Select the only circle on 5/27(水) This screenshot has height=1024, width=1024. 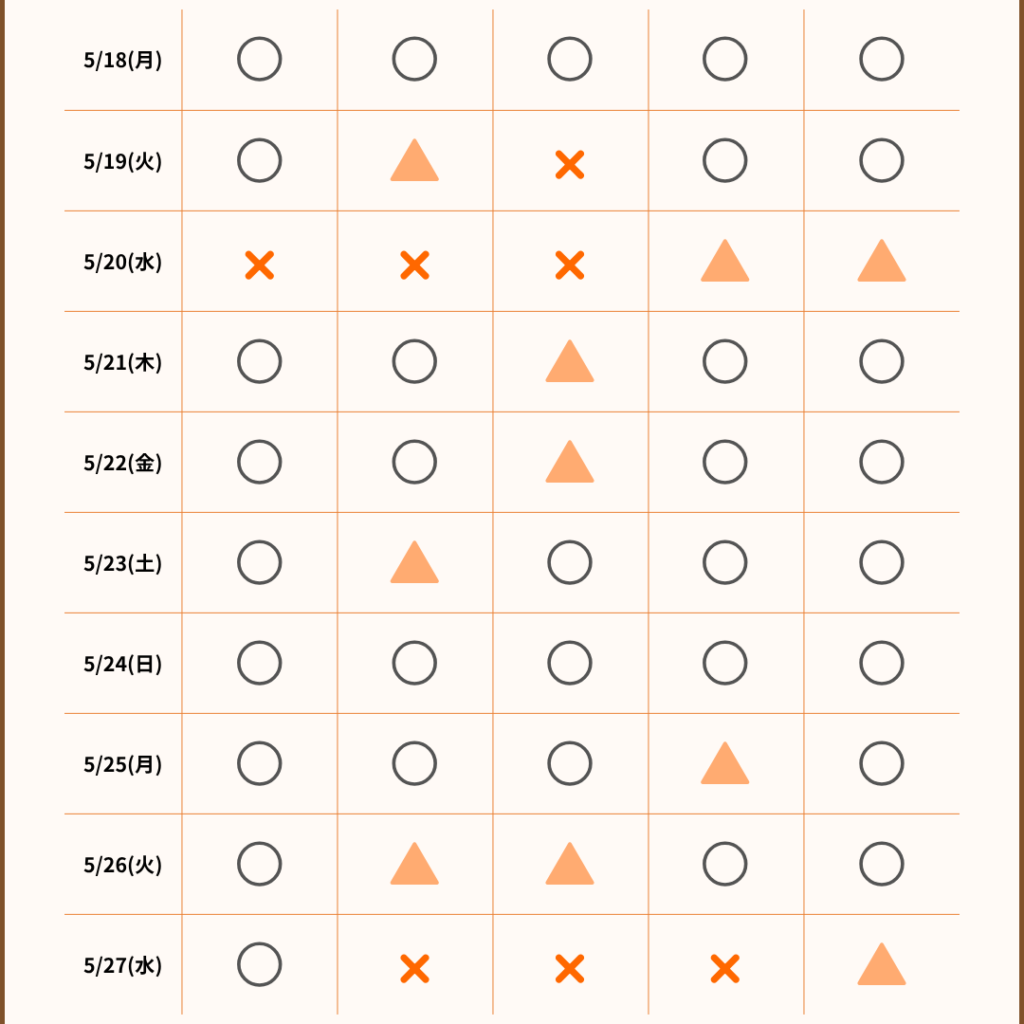tap(259, 965)
